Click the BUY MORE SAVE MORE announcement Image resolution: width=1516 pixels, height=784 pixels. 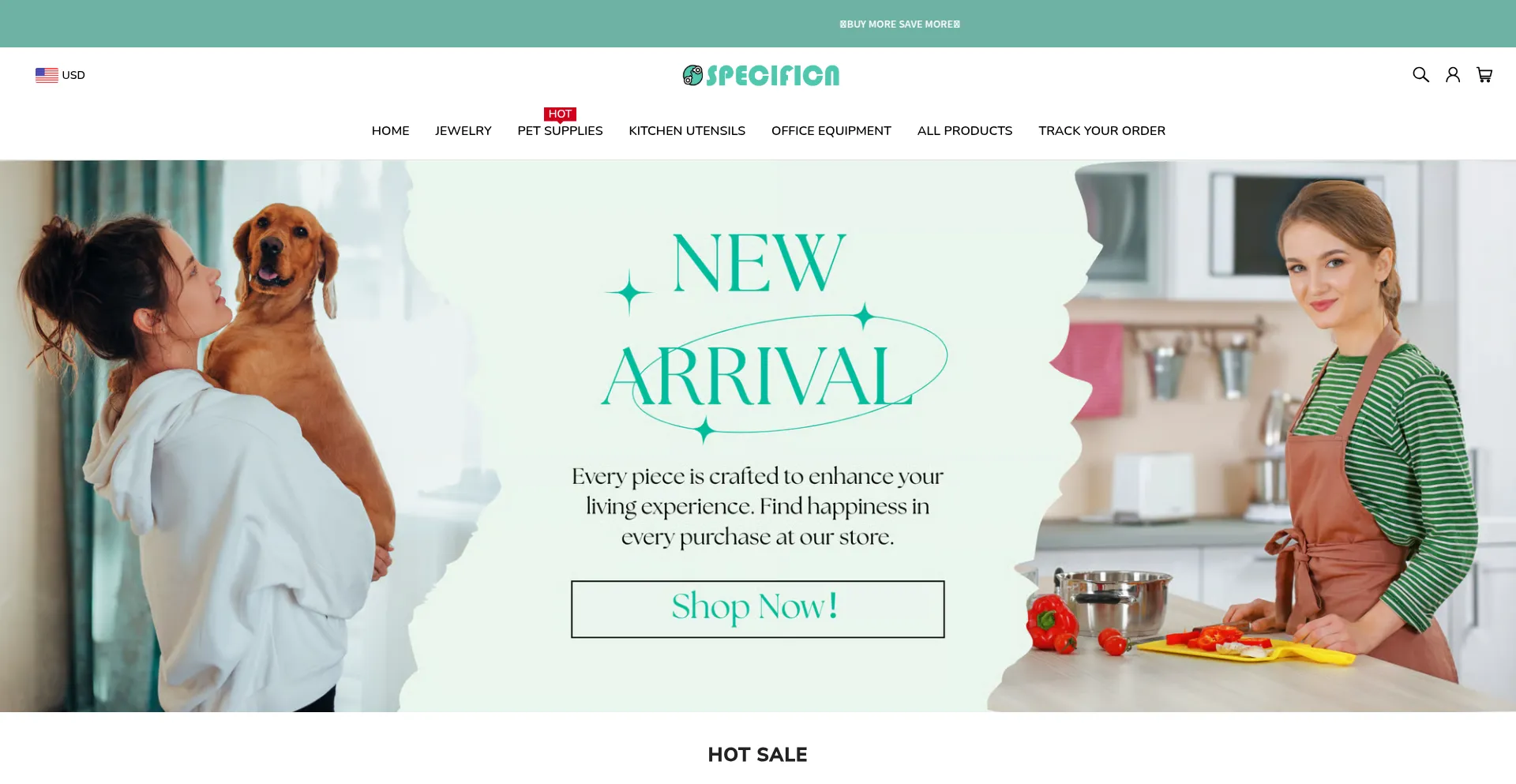pyautogui.click(x=900, y=24)
